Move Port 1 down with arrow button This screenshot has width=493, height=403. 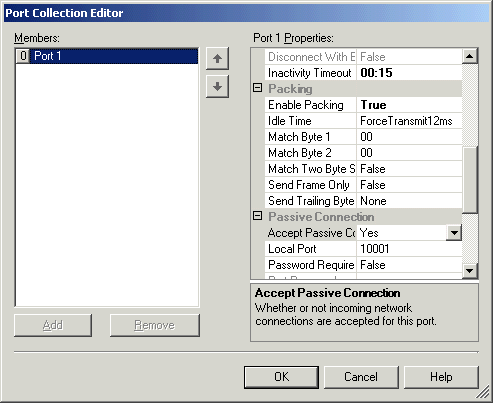[217, 87]
